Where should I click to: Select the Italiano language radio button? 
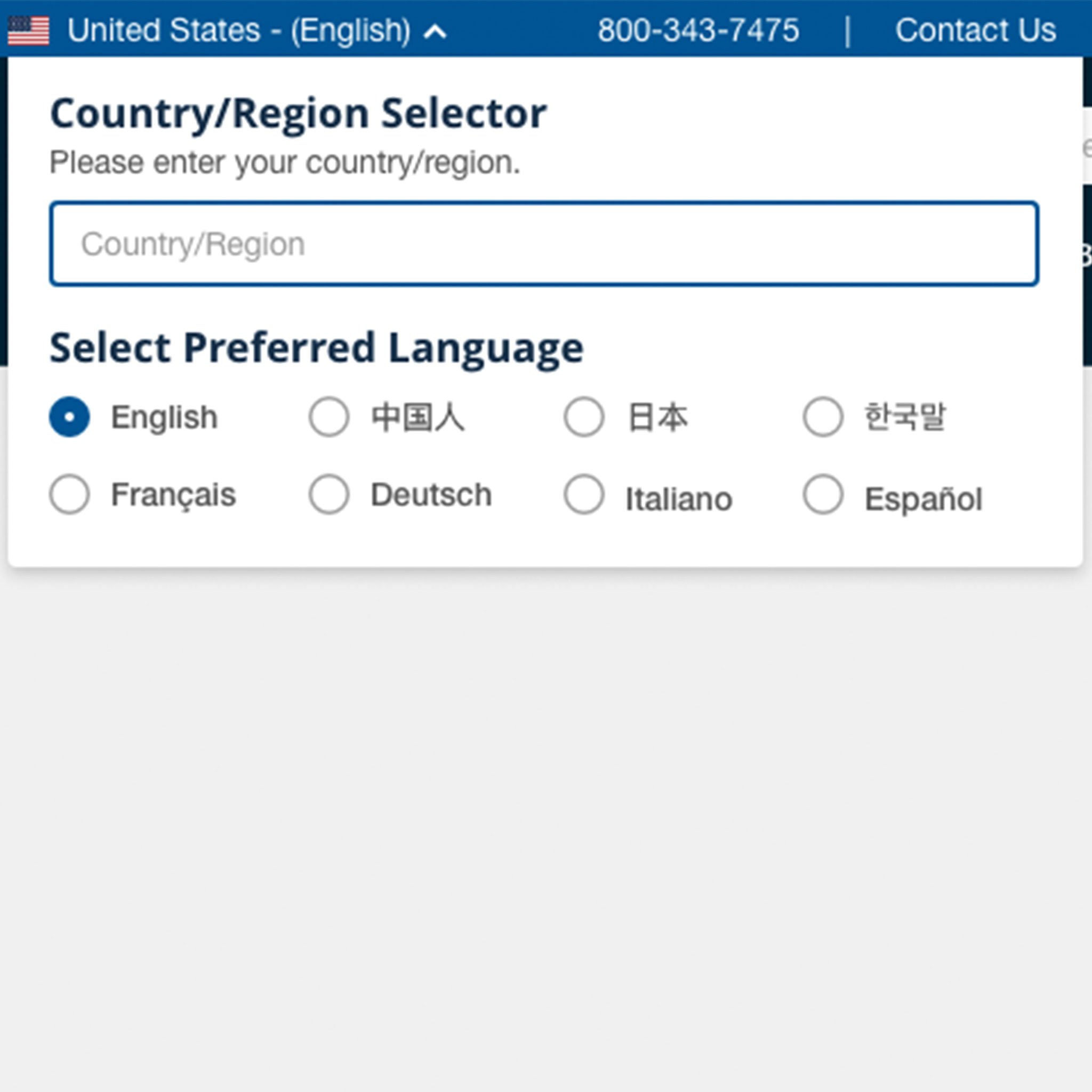tap(584, 494)
